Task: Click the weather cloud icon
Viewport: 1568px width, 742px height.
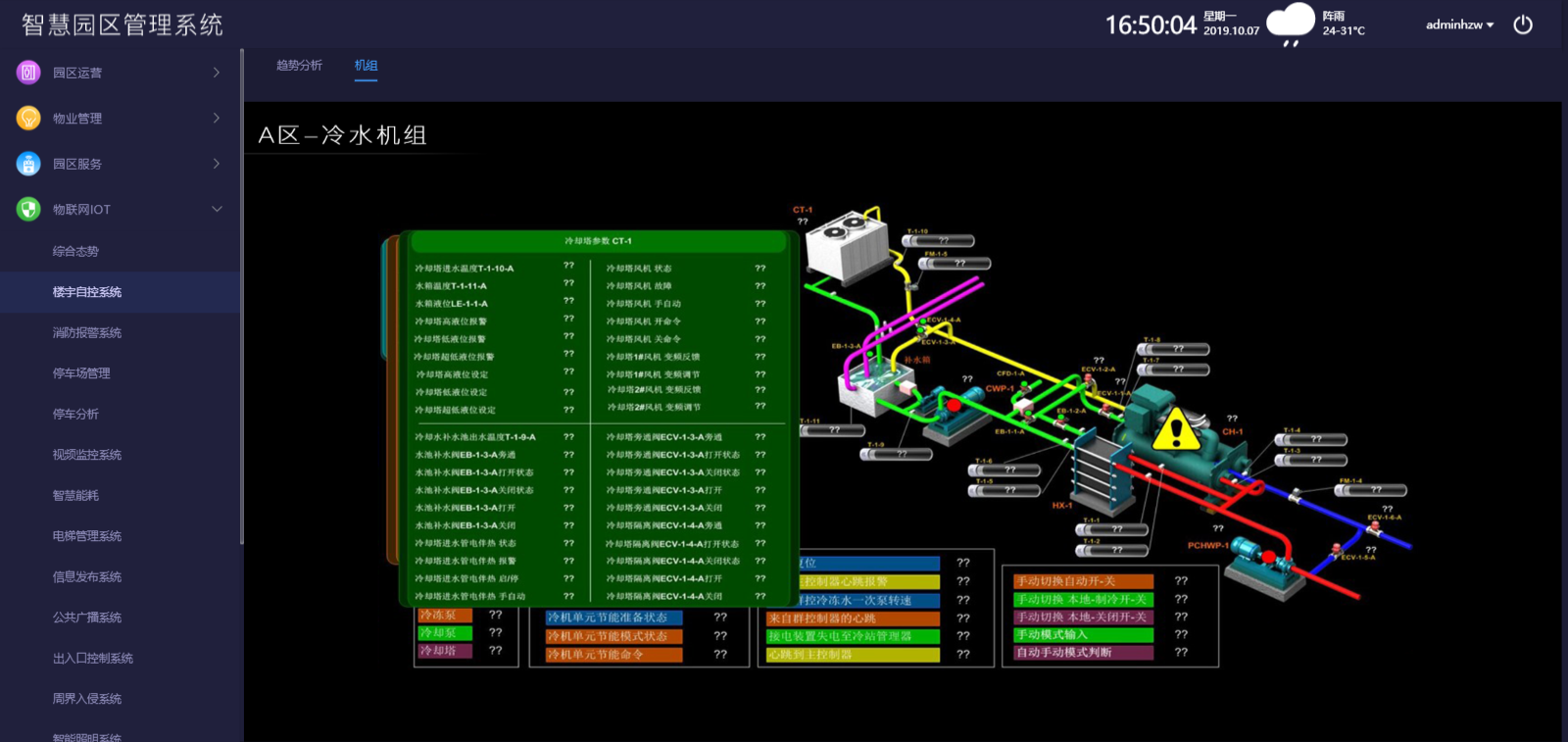Action: [1290, 24]
